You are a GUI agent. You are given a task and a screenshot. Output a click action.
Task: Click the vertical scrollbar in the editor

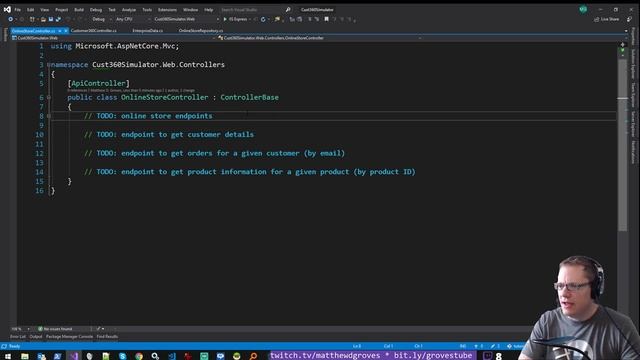(x=622, y=145)
